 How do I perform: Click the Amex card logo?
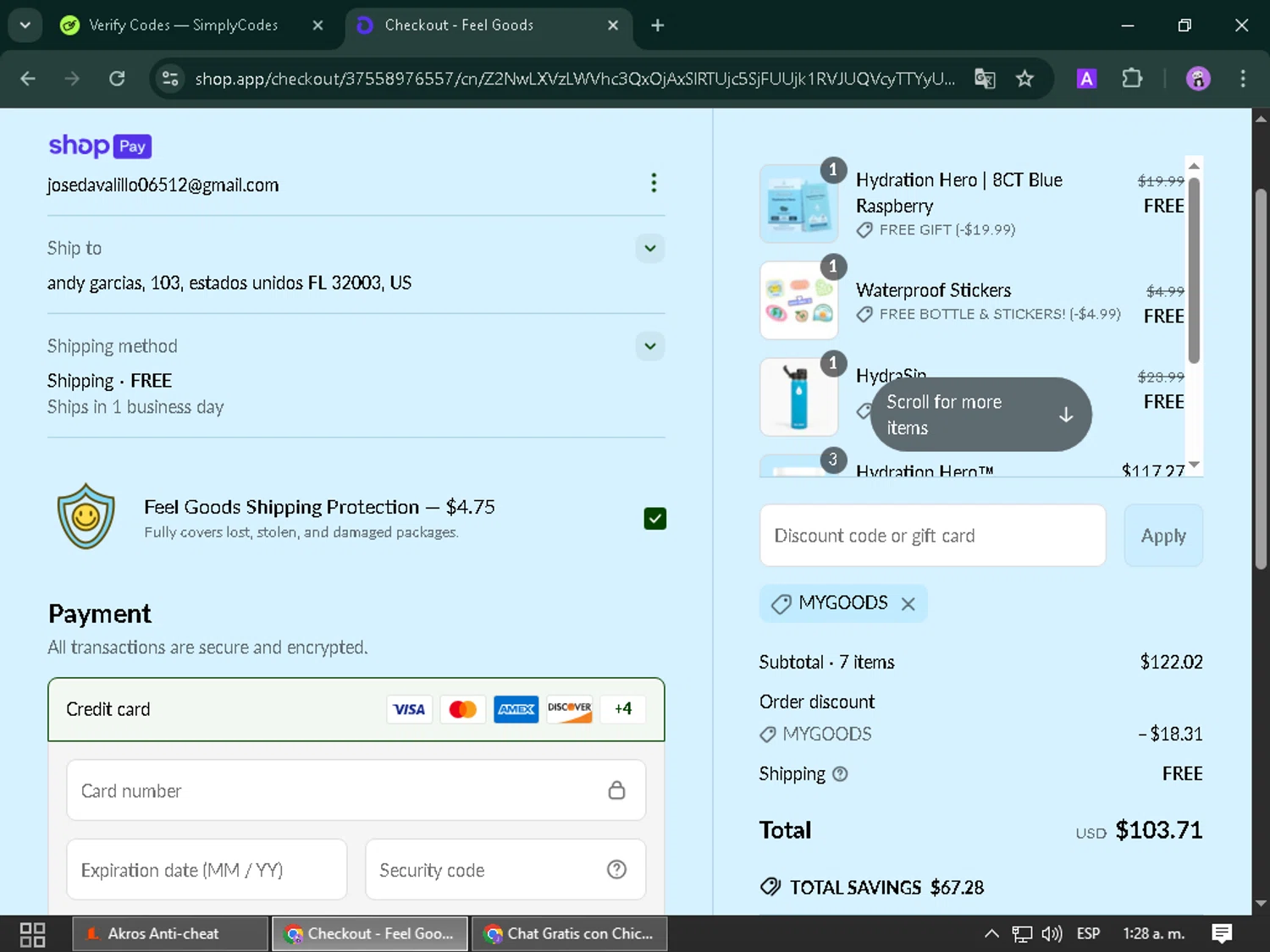(x=516, y=709)
